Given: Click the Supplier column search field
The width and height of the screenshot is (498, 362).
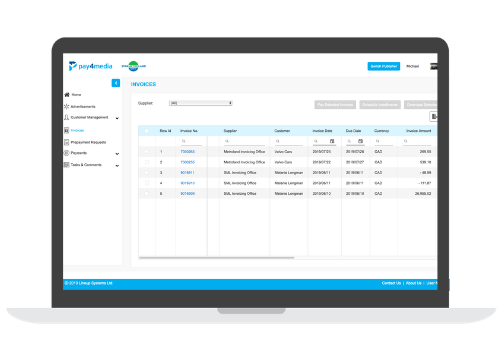Looking at the screenshot, I should click(x=244, y=141).
